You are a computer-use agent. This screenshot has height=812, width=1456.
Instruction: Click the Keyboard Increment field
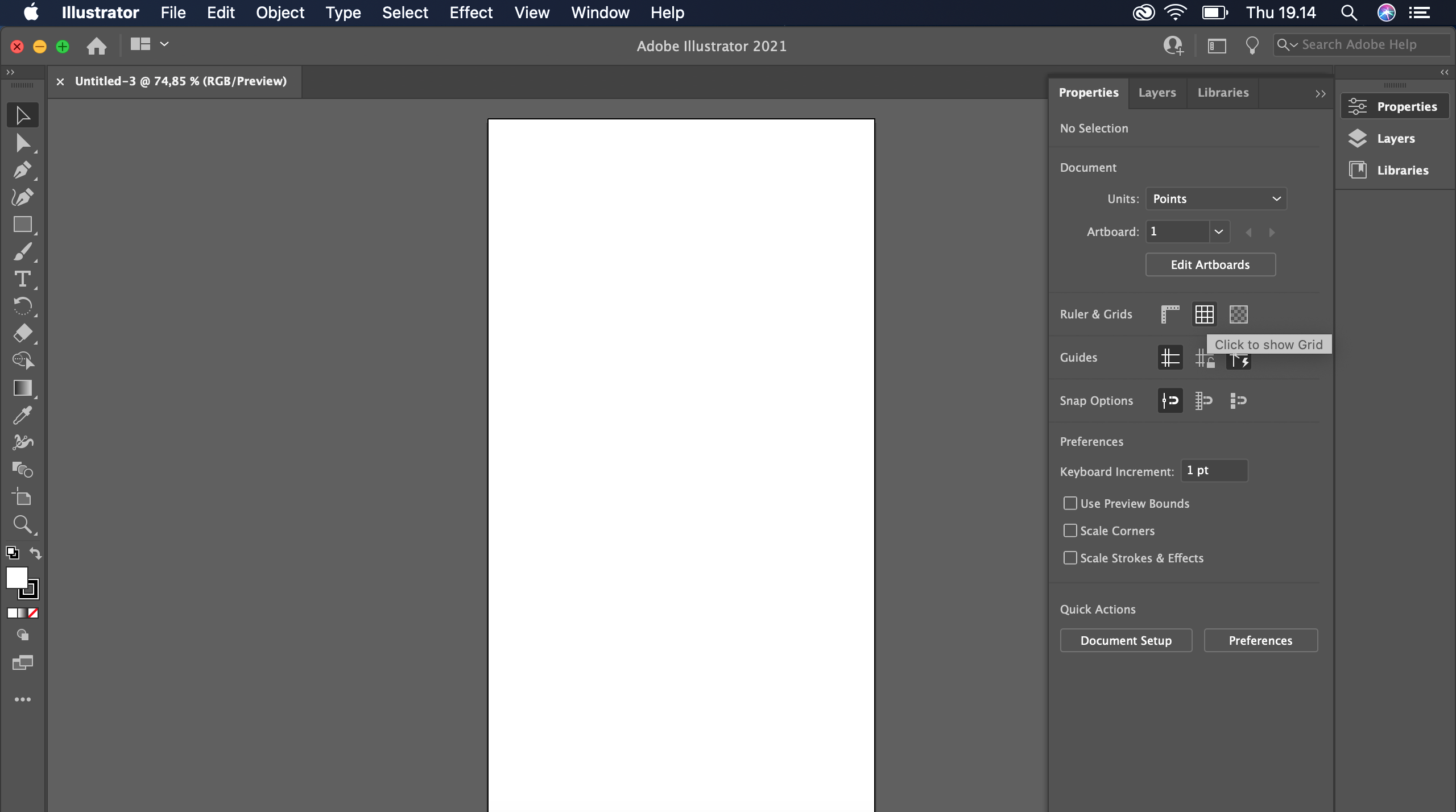coord(1214,471)
